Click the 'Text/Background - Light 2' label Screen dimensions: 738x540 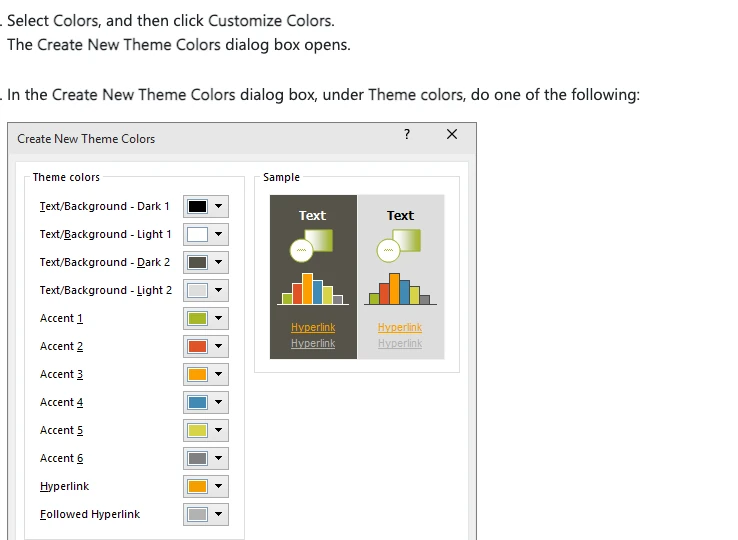(106, 290)
